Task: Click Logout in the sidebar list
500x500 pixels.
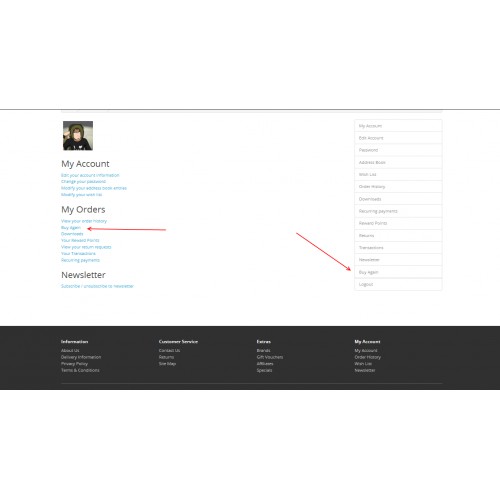Action: [x=398, y=284]
